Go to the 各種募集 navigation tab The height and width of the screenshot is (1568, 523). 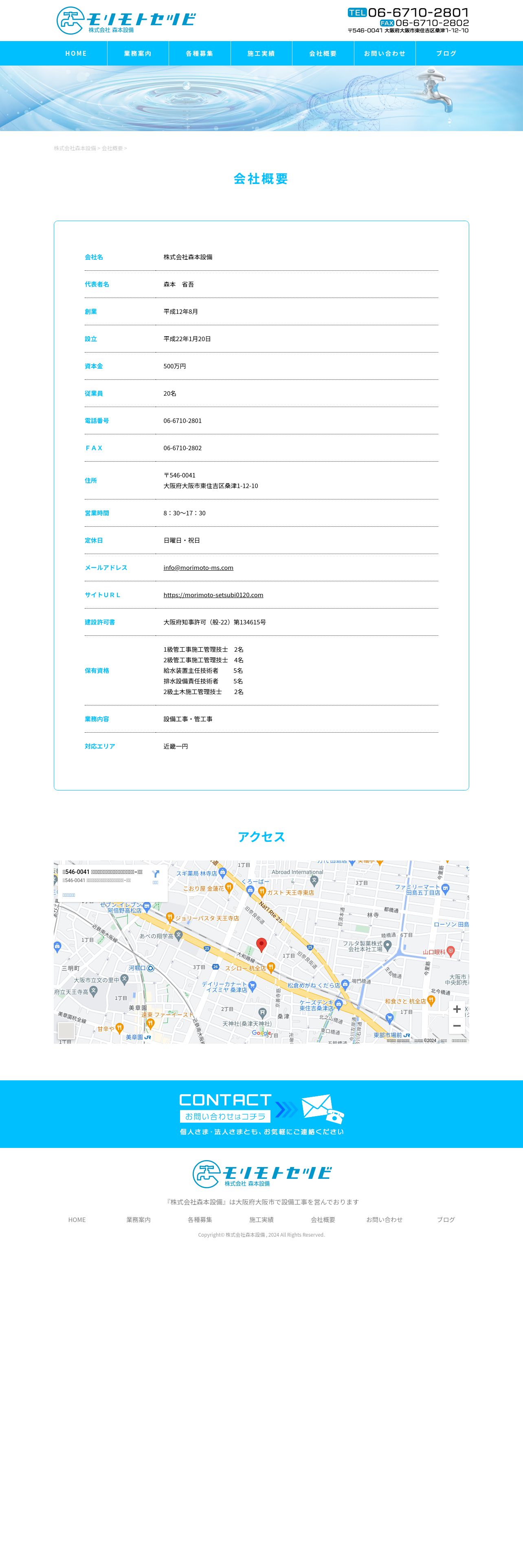[200, 54]
